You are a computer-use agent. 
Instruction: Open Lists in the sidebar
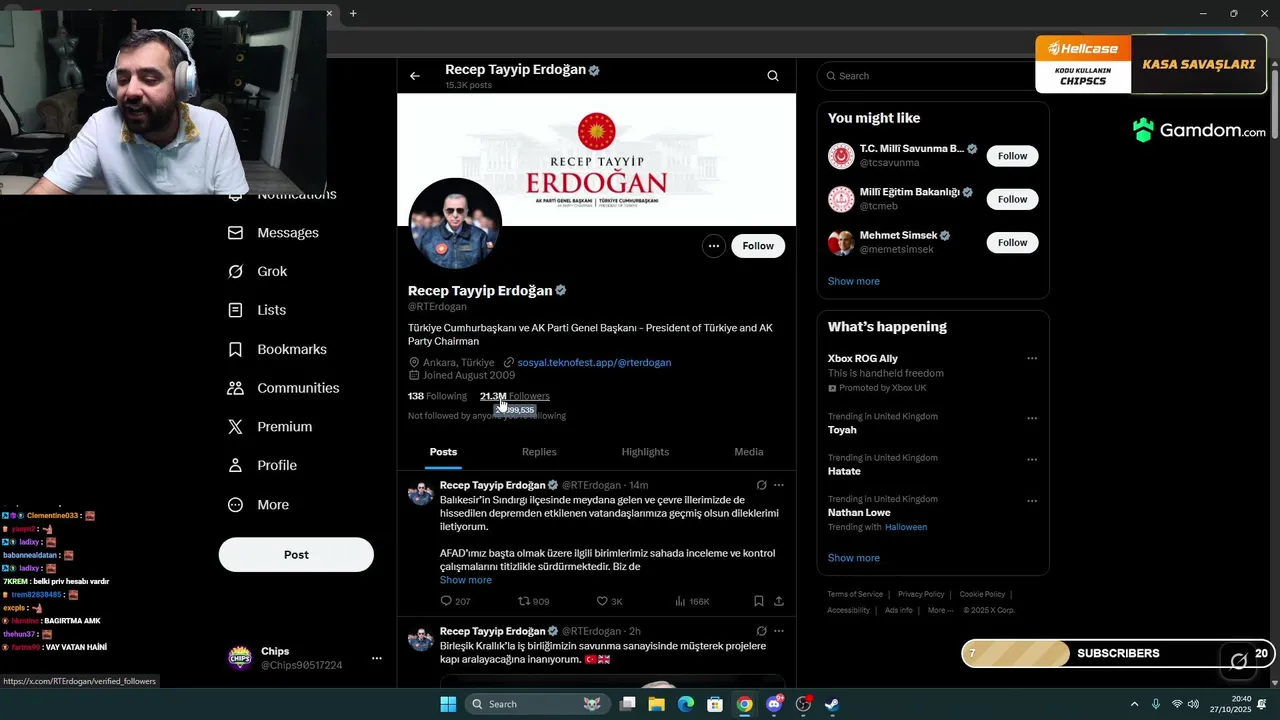[x=257, y=311]
